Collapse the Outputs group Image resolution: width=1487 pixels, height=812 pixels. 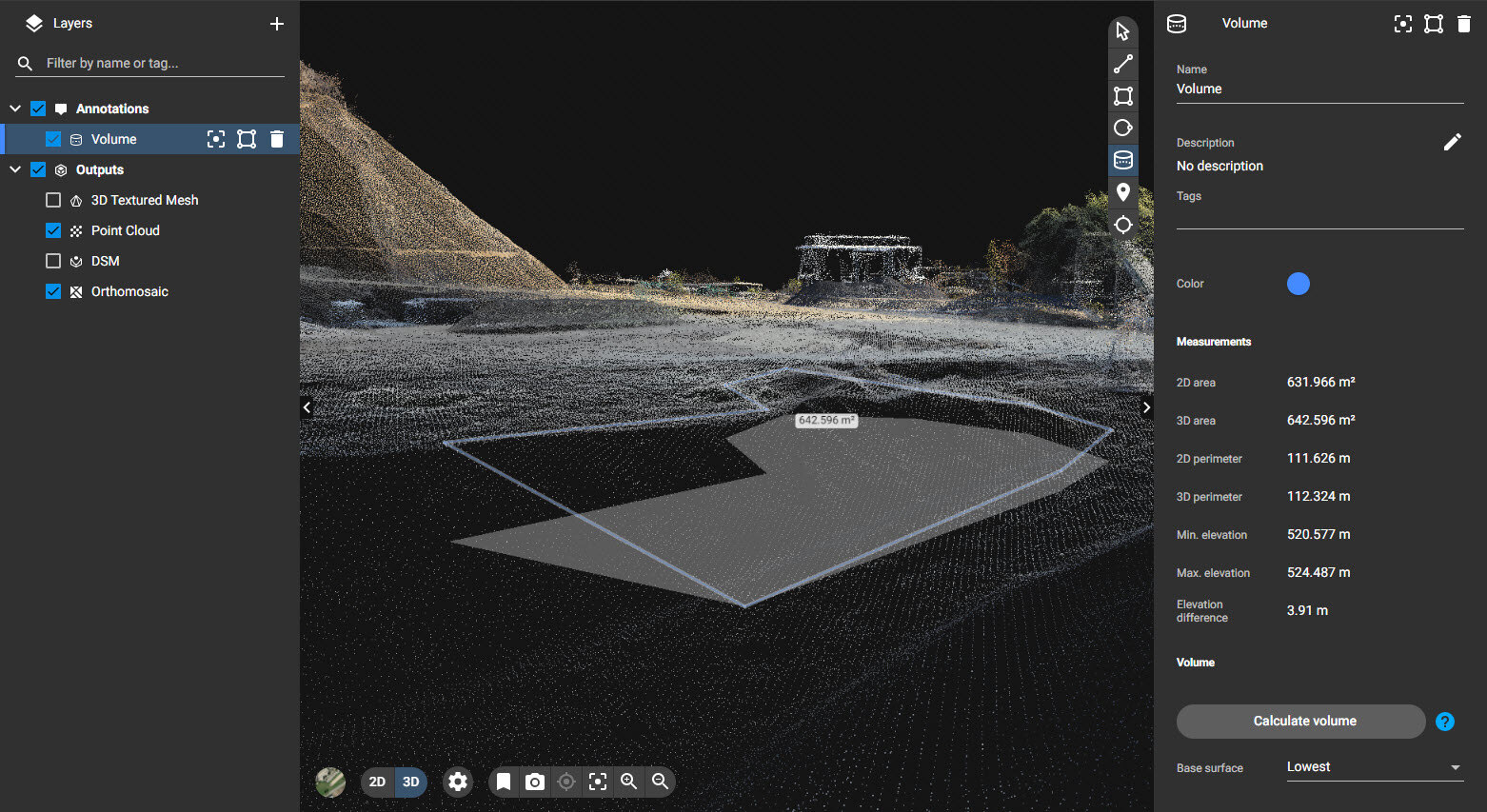(14, 168)
